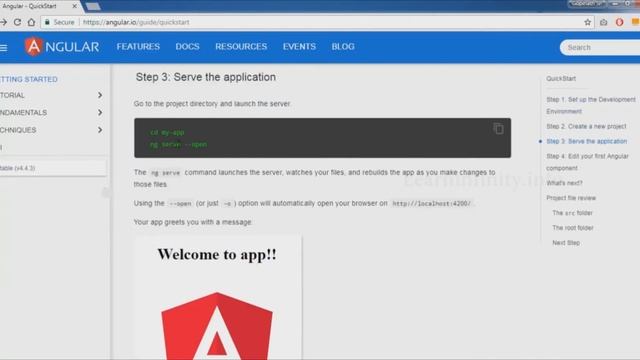Copy the code snippet with the copy icon
The width and height of the screenshot is (640, 360).
tap(498, 129)
